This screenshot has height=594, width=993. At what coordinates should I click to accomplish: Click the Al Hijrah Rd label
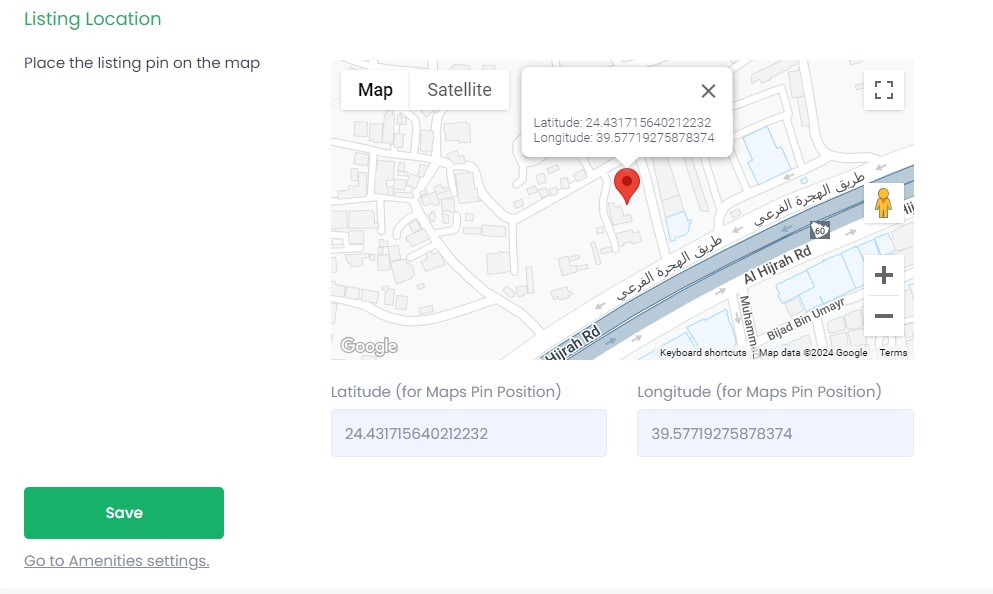click(x=777, y=265)
